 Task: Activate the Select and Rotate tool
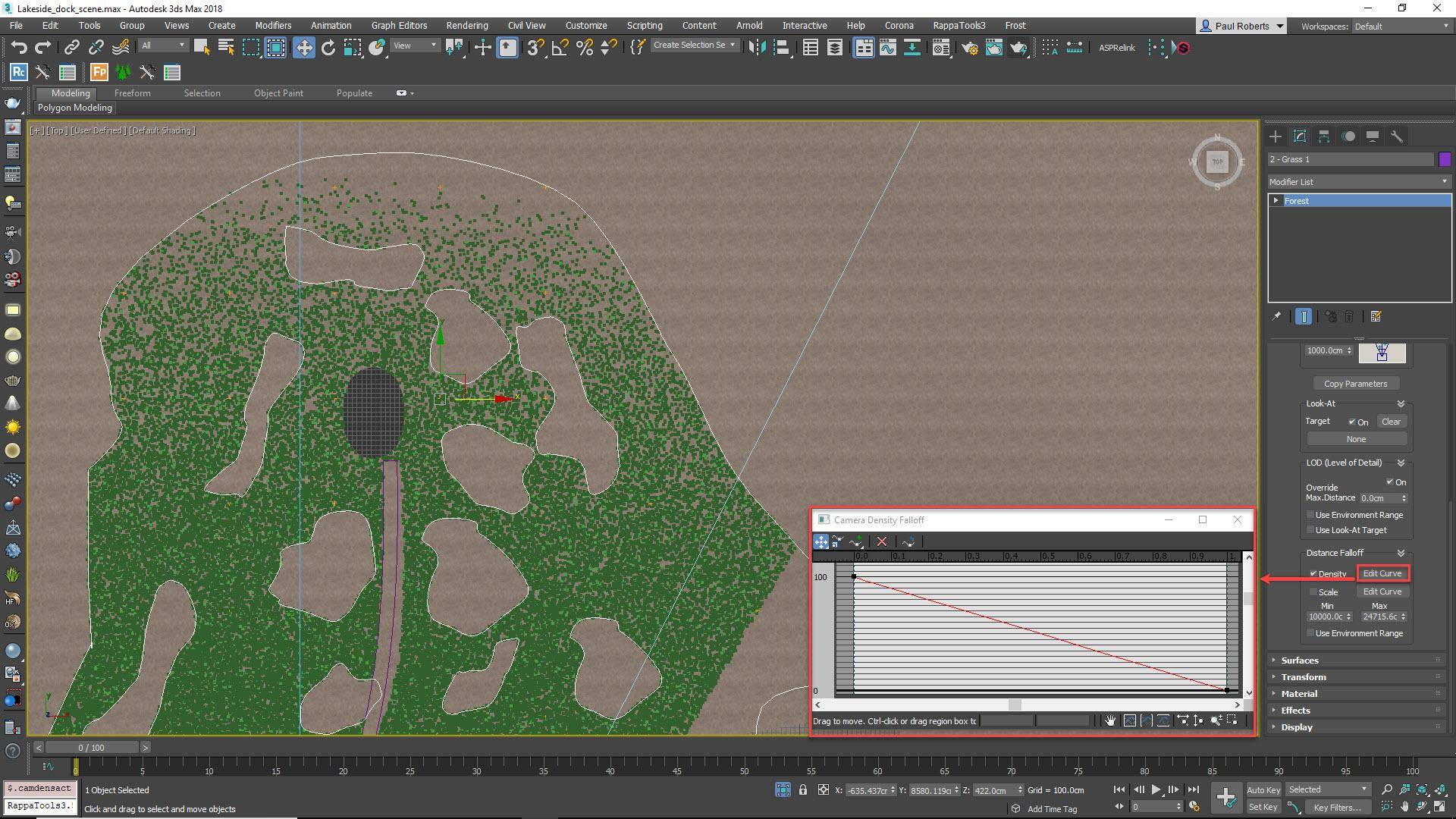point(328,48)
